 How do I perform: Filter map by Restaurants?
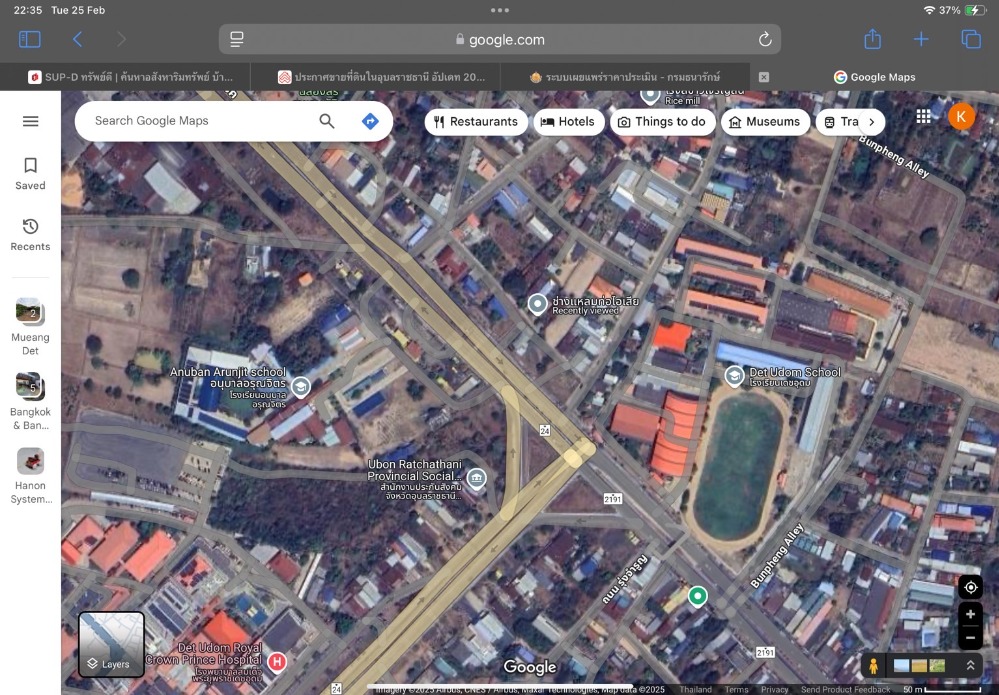click(x=476, y=122)
